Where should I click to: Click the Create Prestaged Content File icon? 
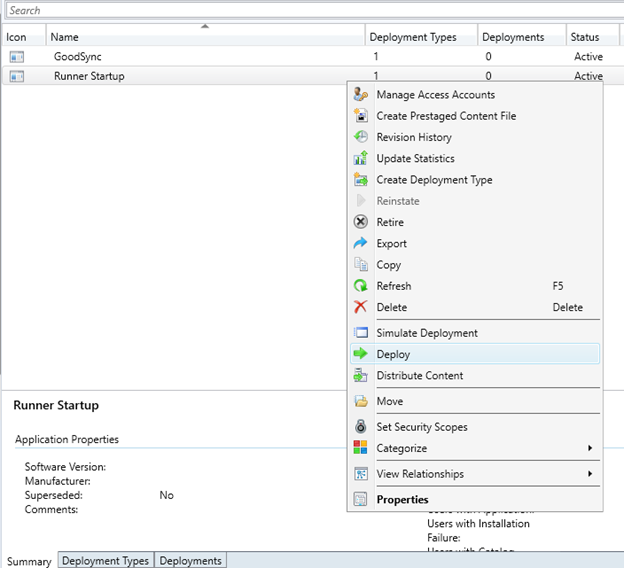[x=361, y=116]
